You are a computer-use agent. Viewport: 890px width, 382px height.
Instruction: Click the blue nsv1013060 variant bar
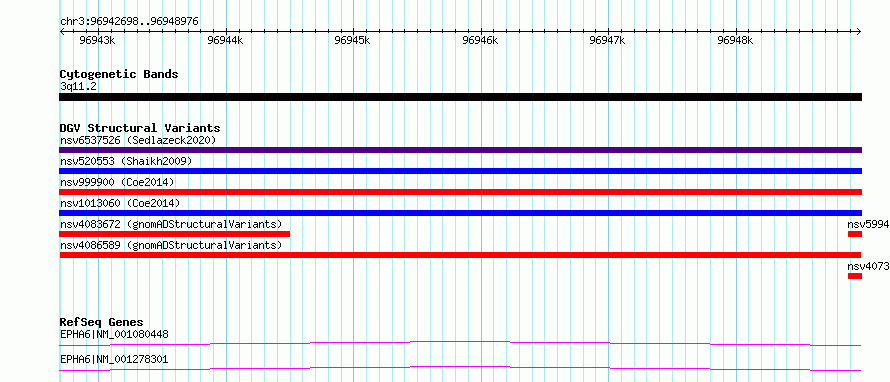460,213
